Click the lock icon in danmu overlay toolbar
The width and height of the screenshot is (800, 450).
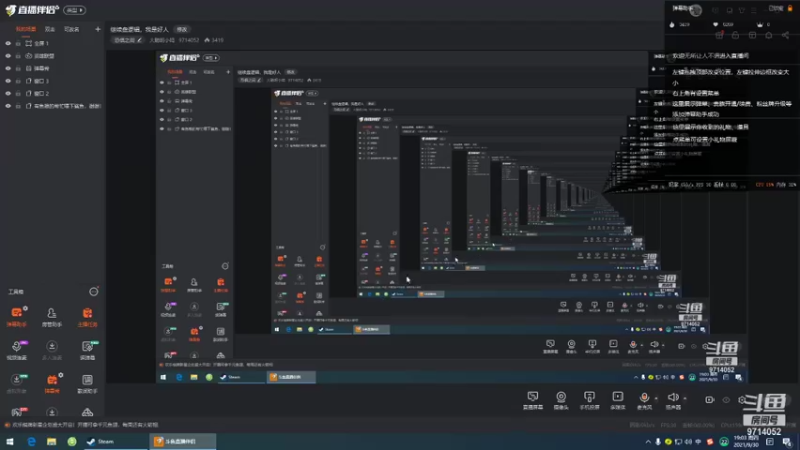(735, 35)
